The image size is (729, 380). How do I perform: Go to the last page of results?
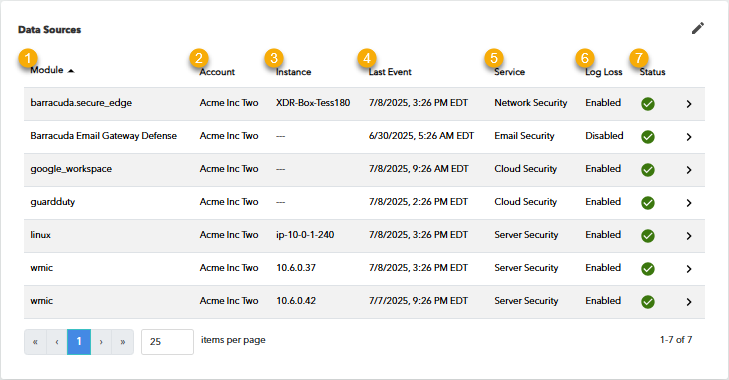123,342
